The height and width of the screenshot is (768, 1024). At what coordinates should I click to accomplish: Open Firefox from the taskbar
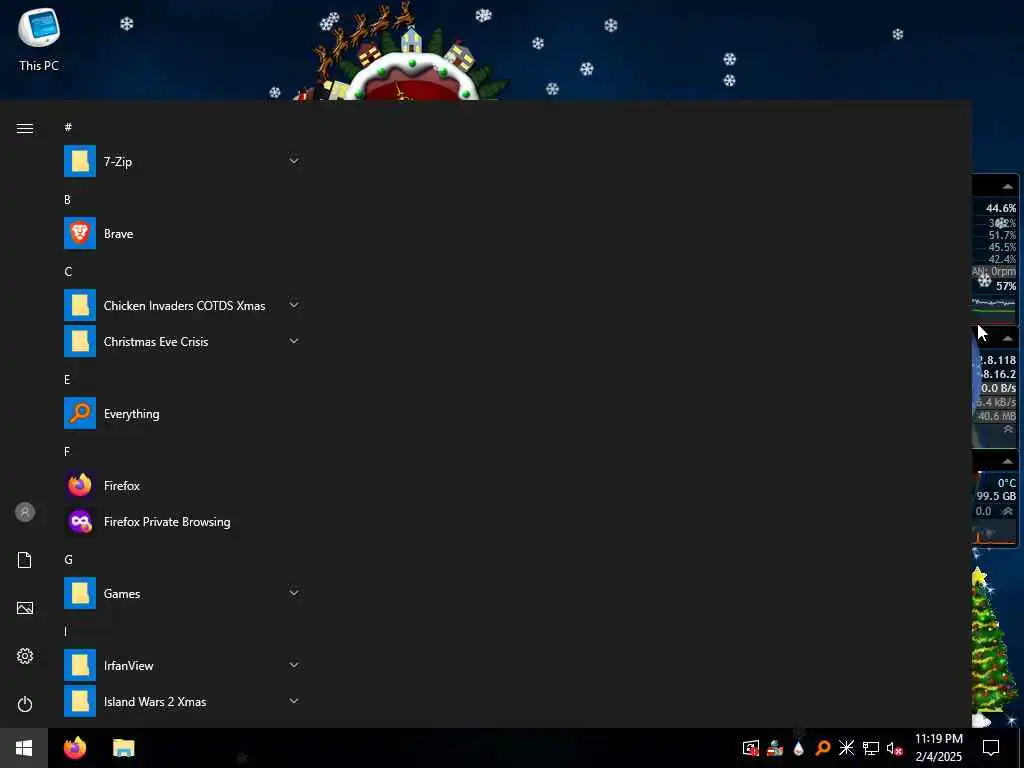(x=75, y=748)
